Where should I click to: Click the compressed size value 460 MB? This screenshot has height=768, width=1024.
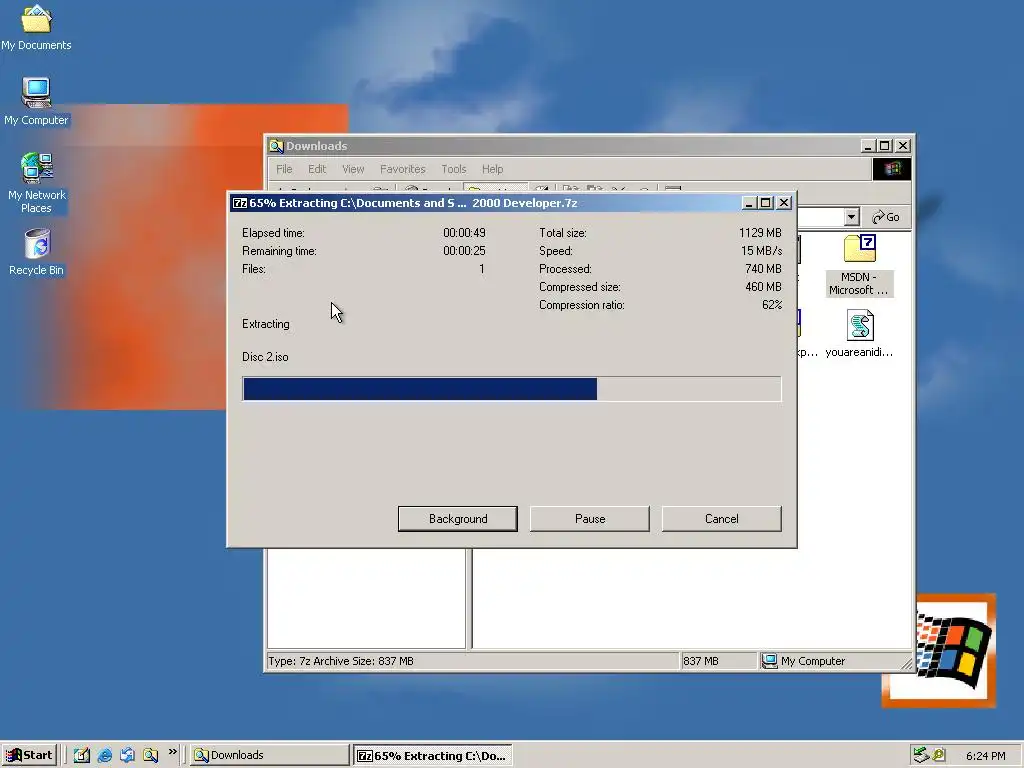tap(763, 287)
